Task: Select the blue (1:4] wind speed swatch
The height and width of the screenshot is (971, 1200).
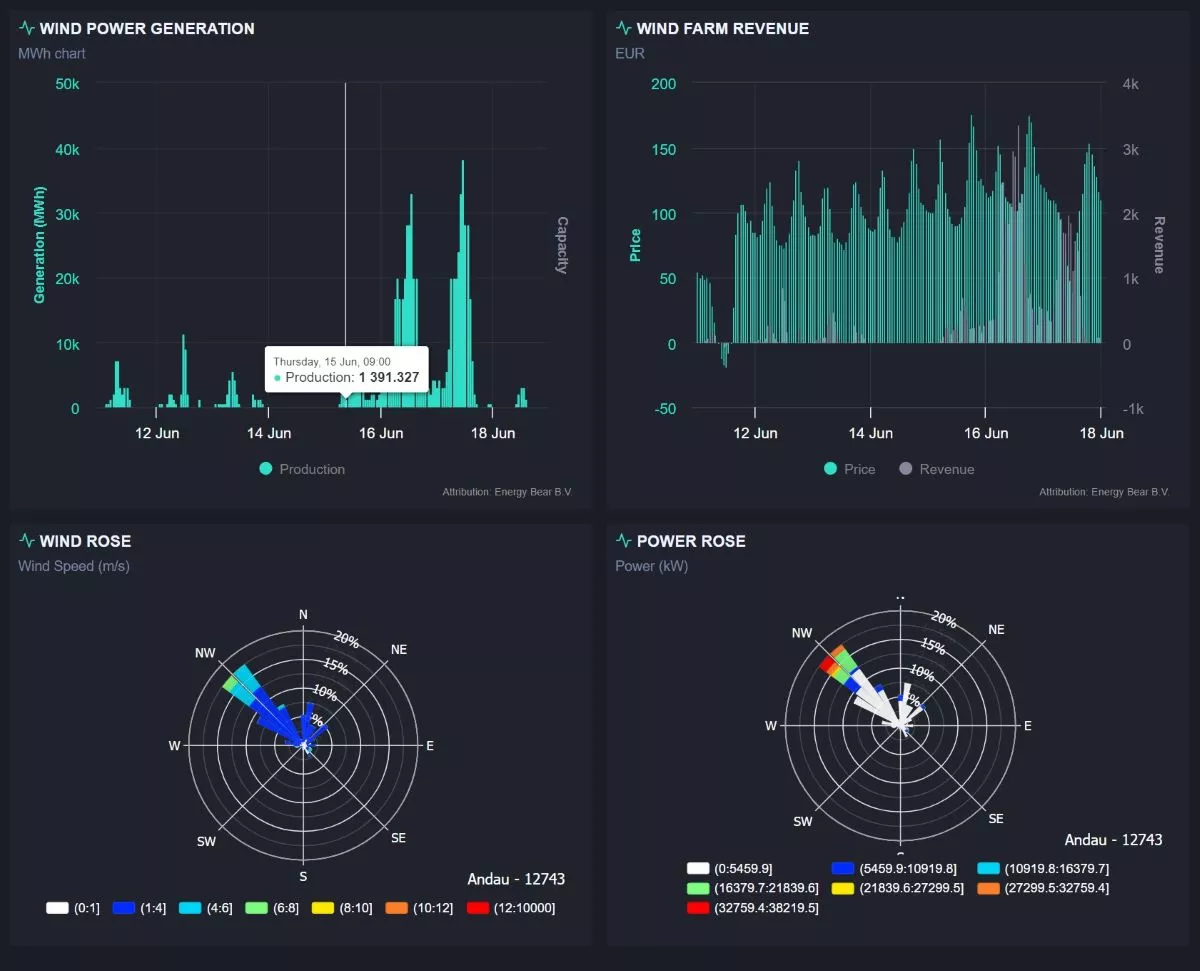Action: coord(124,908)
